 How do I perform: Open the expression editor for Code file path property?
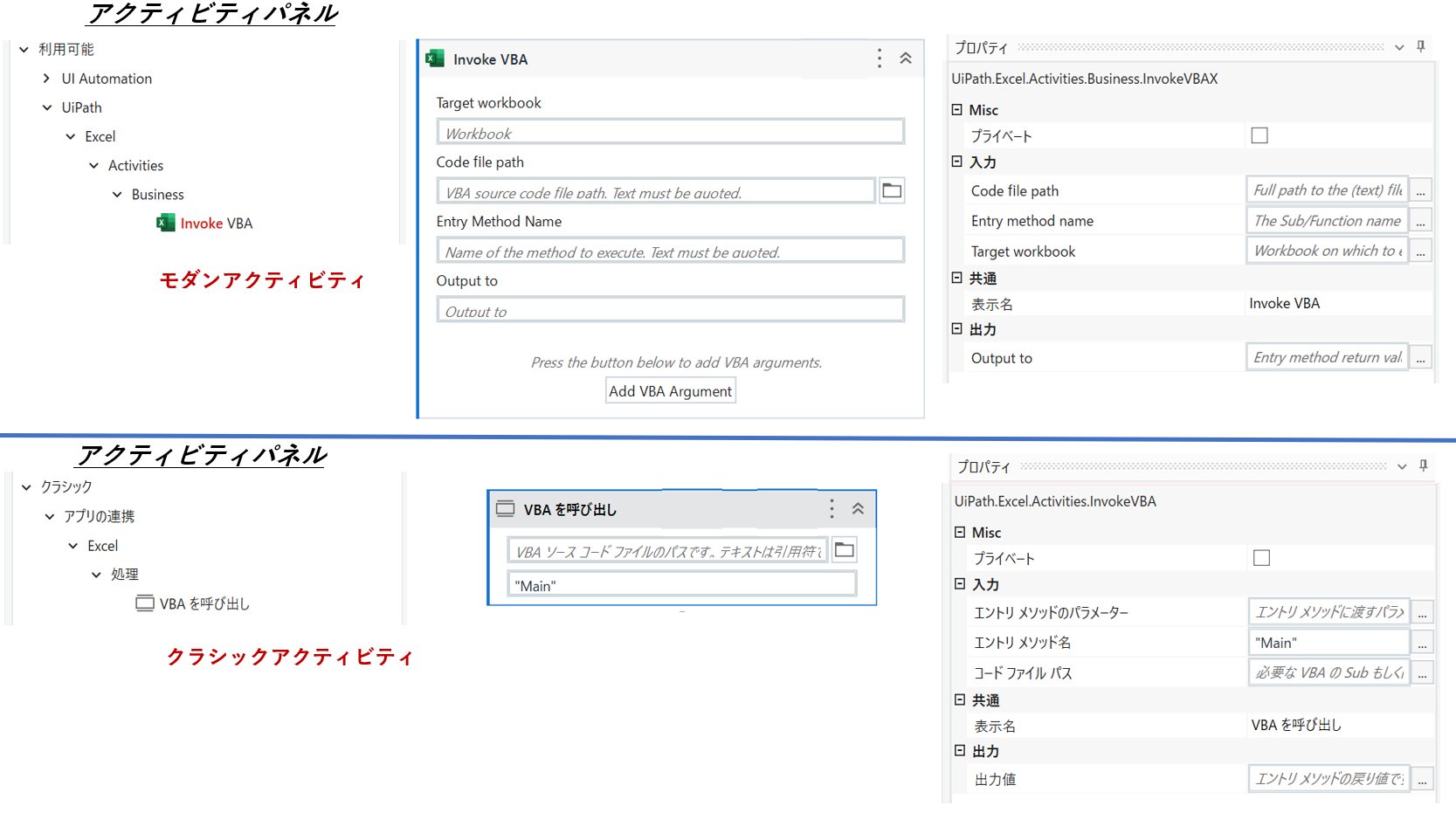[x=1421, y=190]
